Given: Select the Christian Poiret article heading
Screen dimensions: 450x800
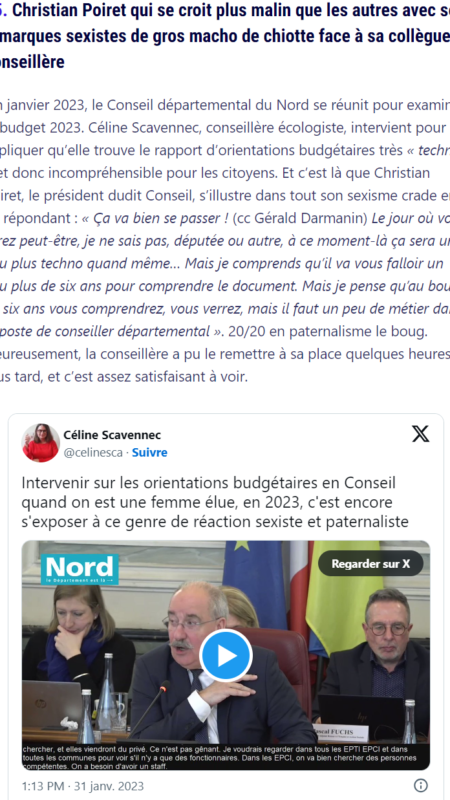Looking at the screenshot, I should click(x=225, y=37).
